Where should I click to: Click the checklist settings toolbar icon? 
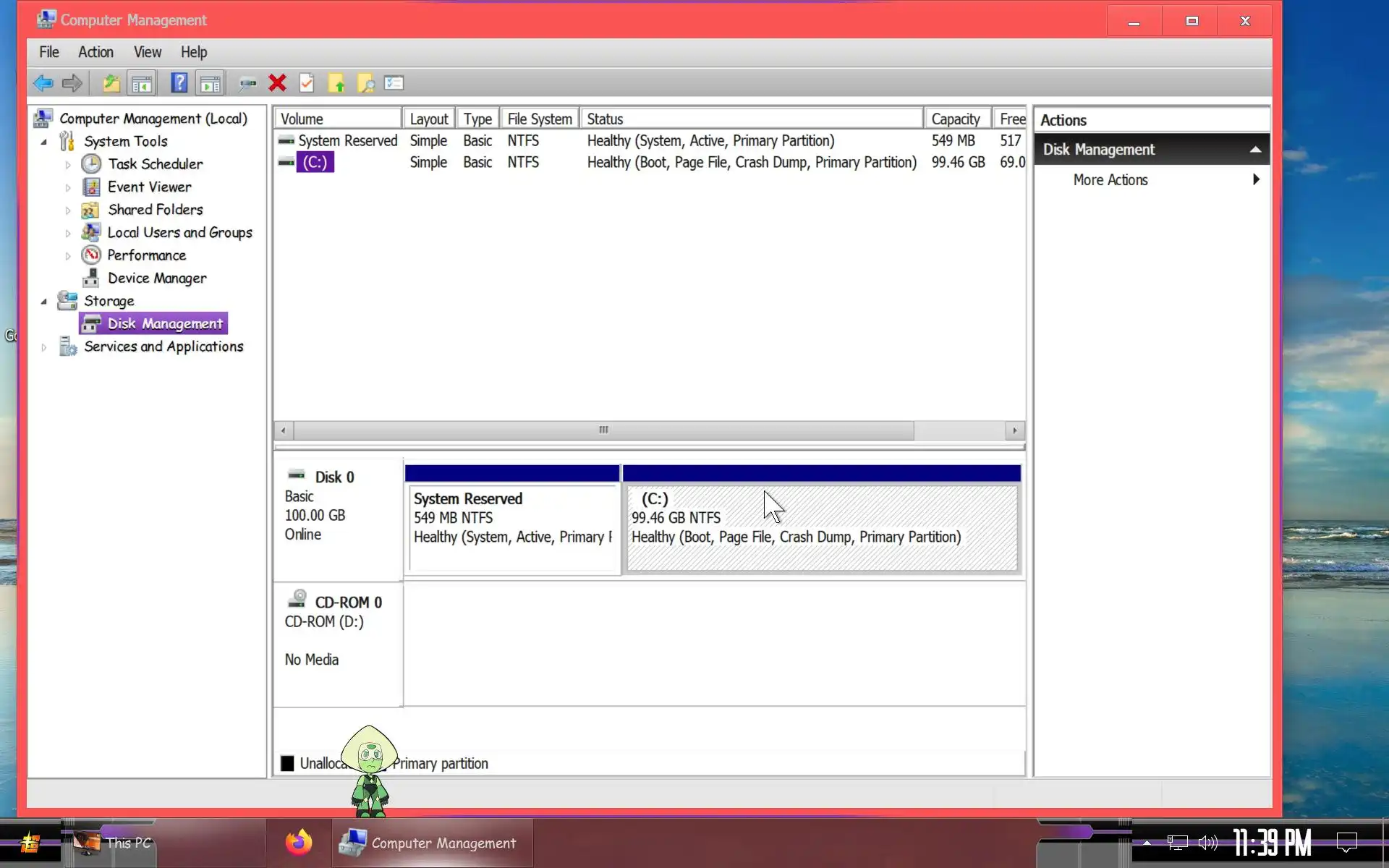394,83
